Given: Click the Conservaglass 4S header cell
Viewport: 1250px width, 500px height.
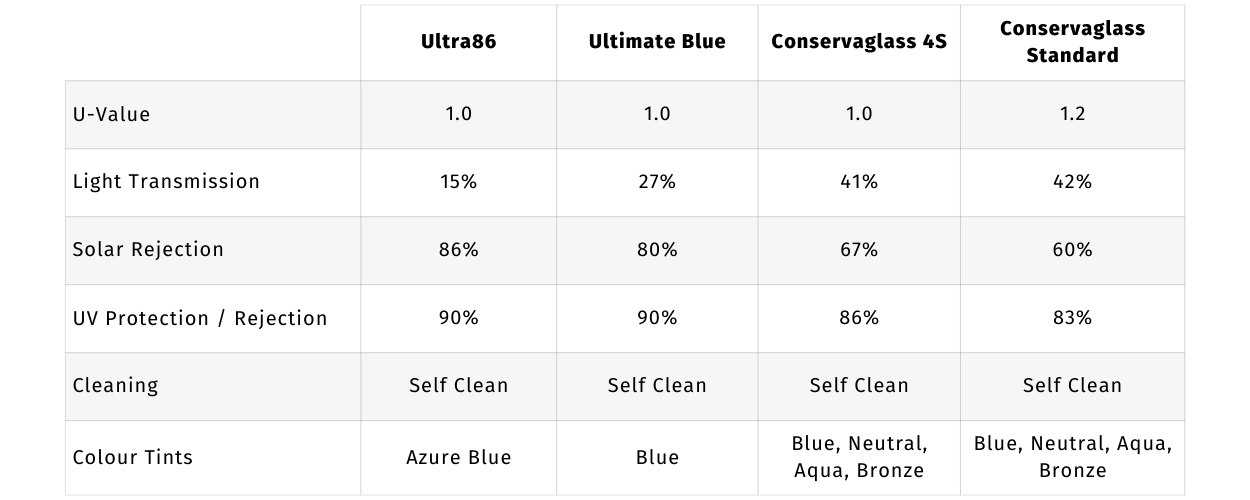Looking at the screenshot, I should [858, 42].
